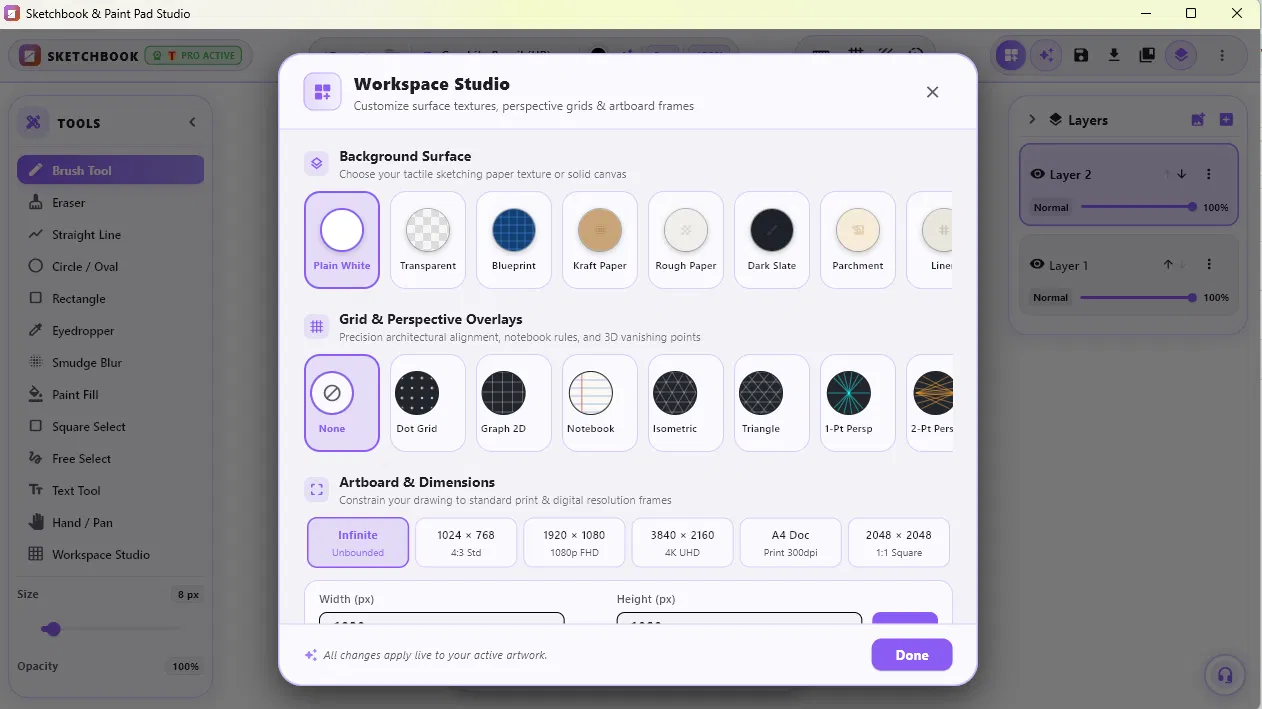Click the sparkle AI effects toolbar icon
Viewport: 1262px width, 709px height.
(1046, 55)
